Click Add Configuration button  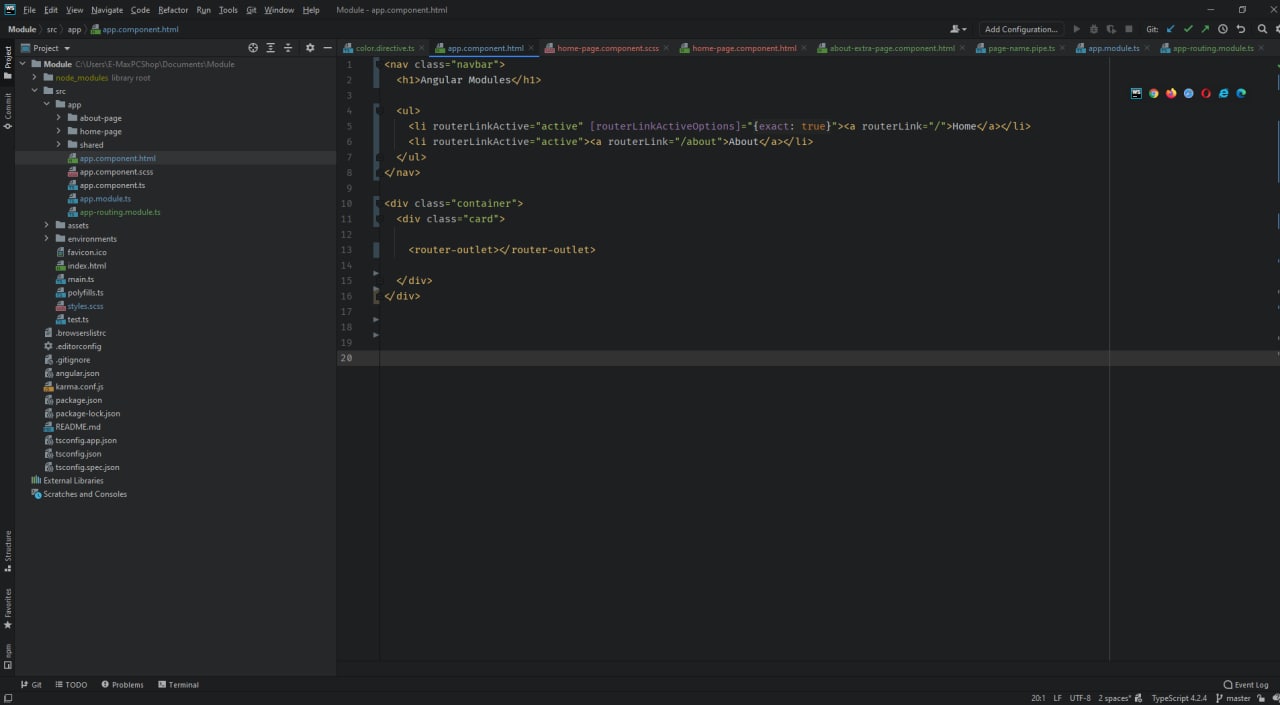click(x=1019, y=29)
